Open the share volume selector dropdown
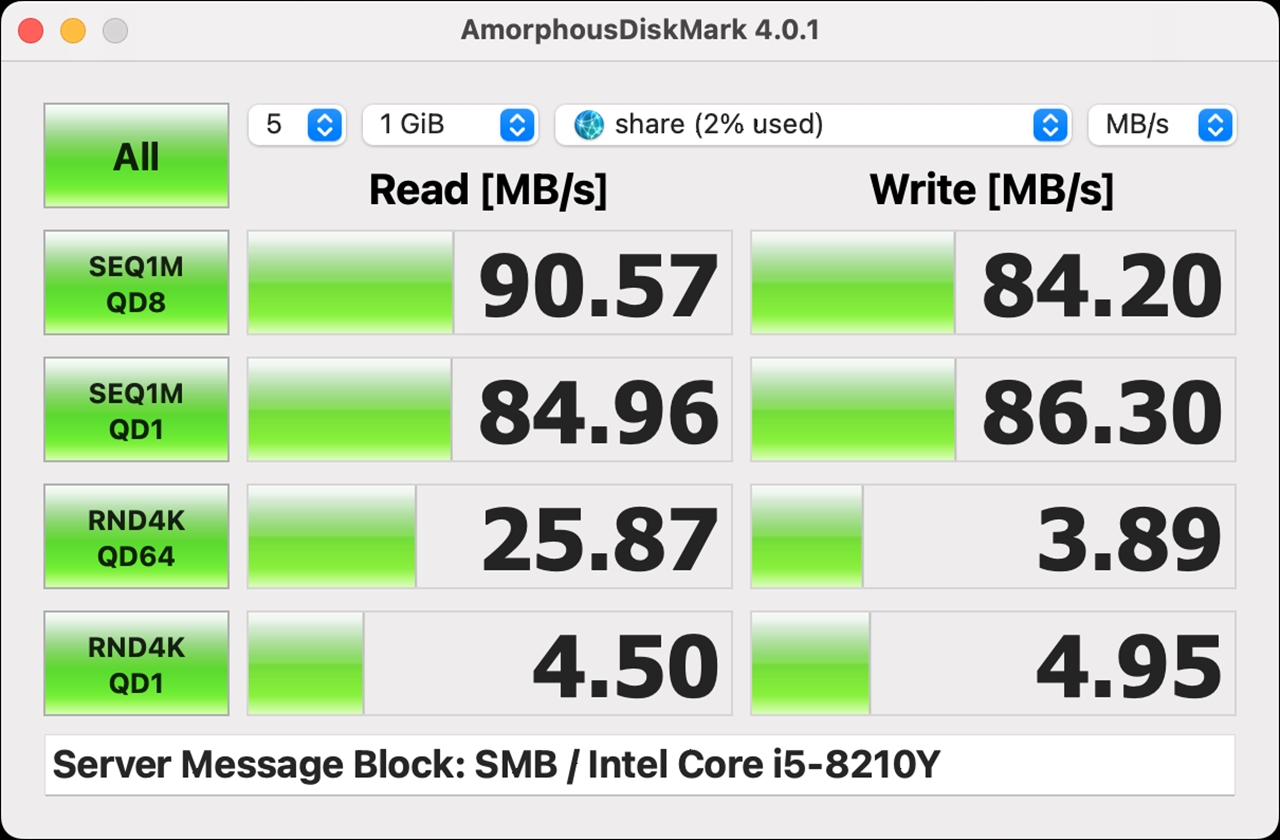The height and width of the screenshot is (840, 1280). [x=813, y=125]
